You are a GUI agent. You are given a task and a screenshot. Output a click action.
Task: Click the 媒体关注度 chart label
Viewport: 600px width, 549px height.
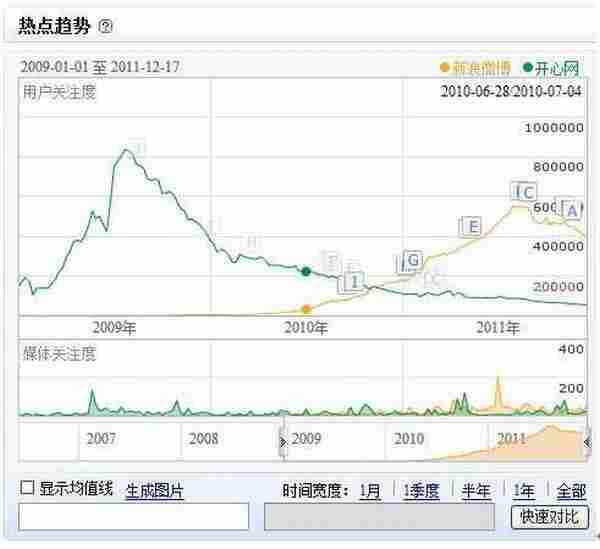[x=59, y=354]
